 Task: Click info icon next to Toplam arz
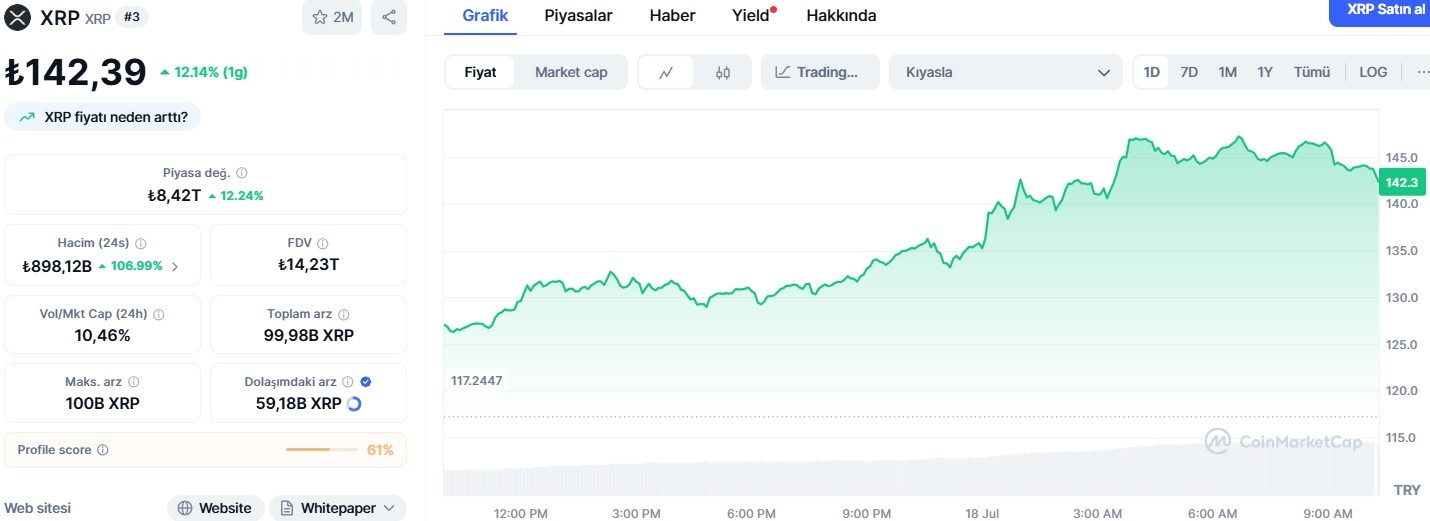(343, 314)
